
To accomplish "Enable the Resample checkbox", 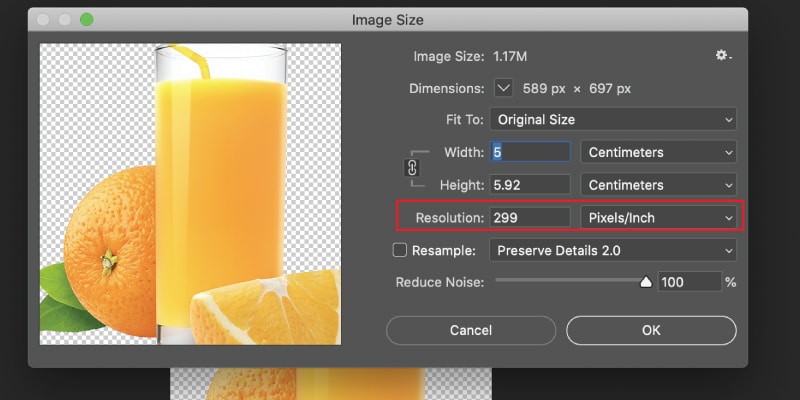I will 400,250.
